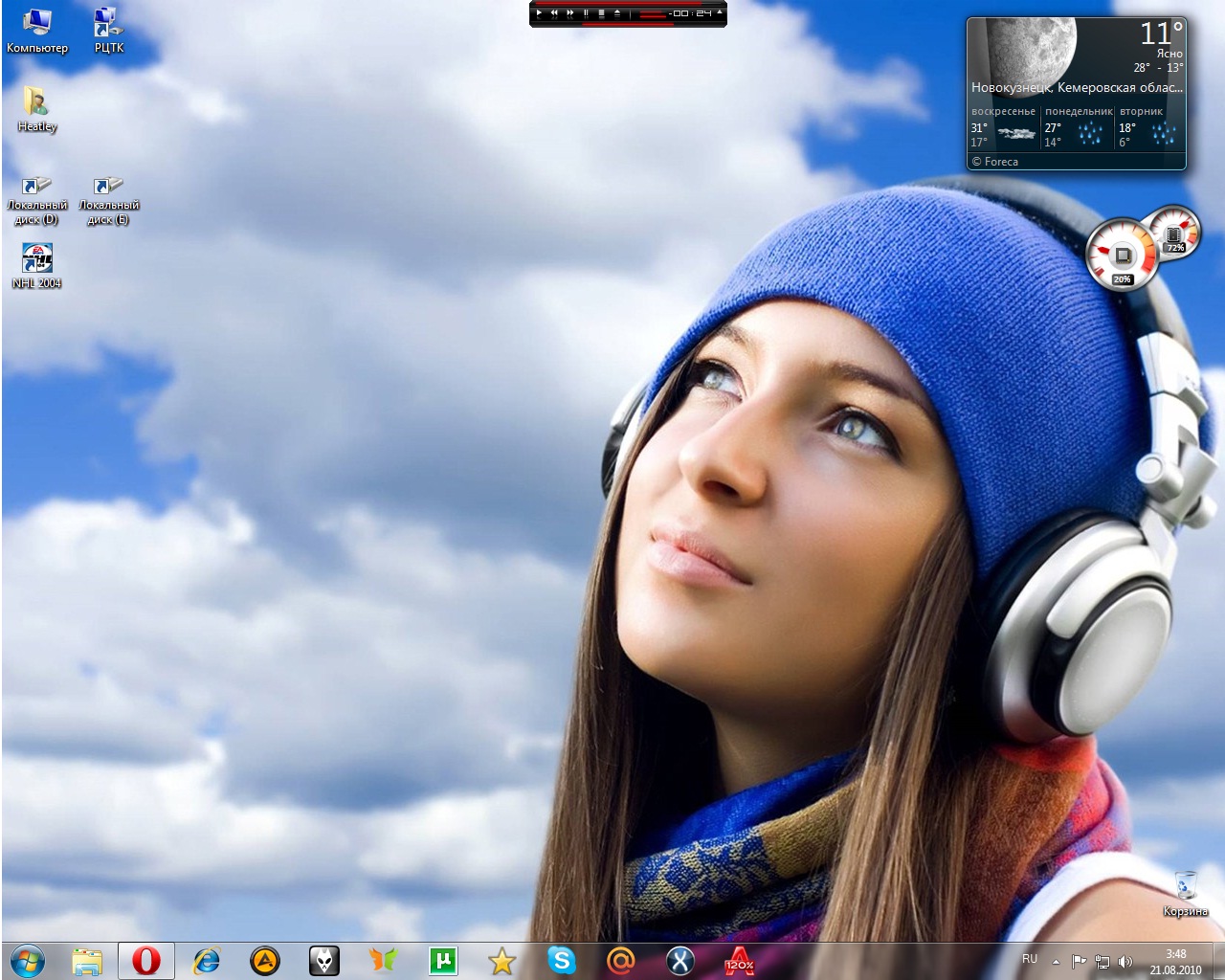The image size is (1225, 980).
Task: Open µTorrent from the taskbar
Action: click(442, 960)
